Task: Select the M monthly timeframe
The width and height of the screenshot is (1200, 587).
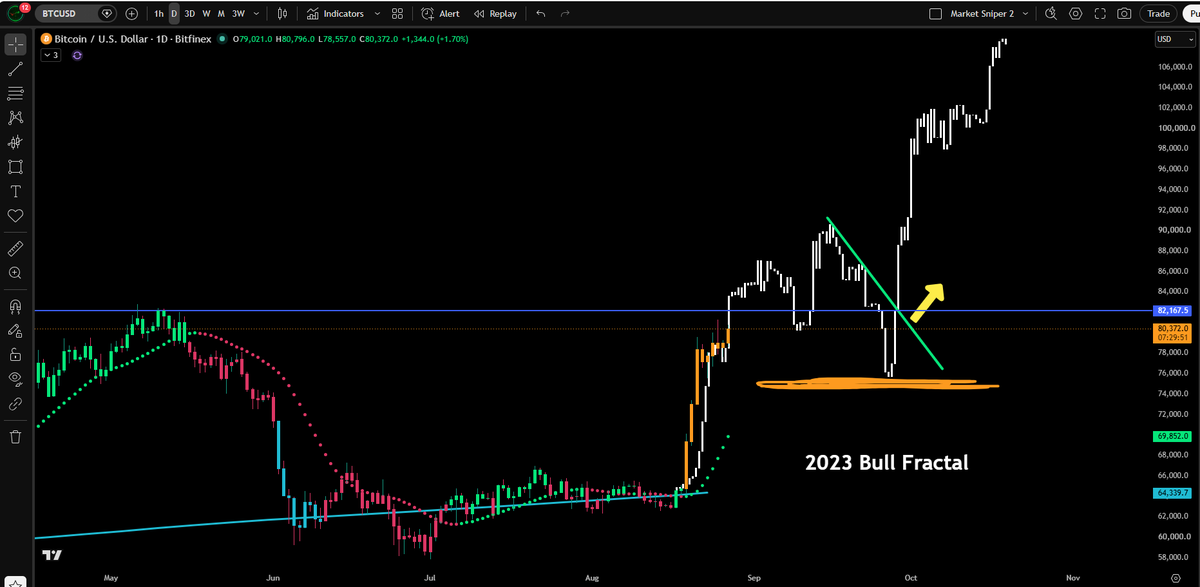Action: click(x=220, y=14)
